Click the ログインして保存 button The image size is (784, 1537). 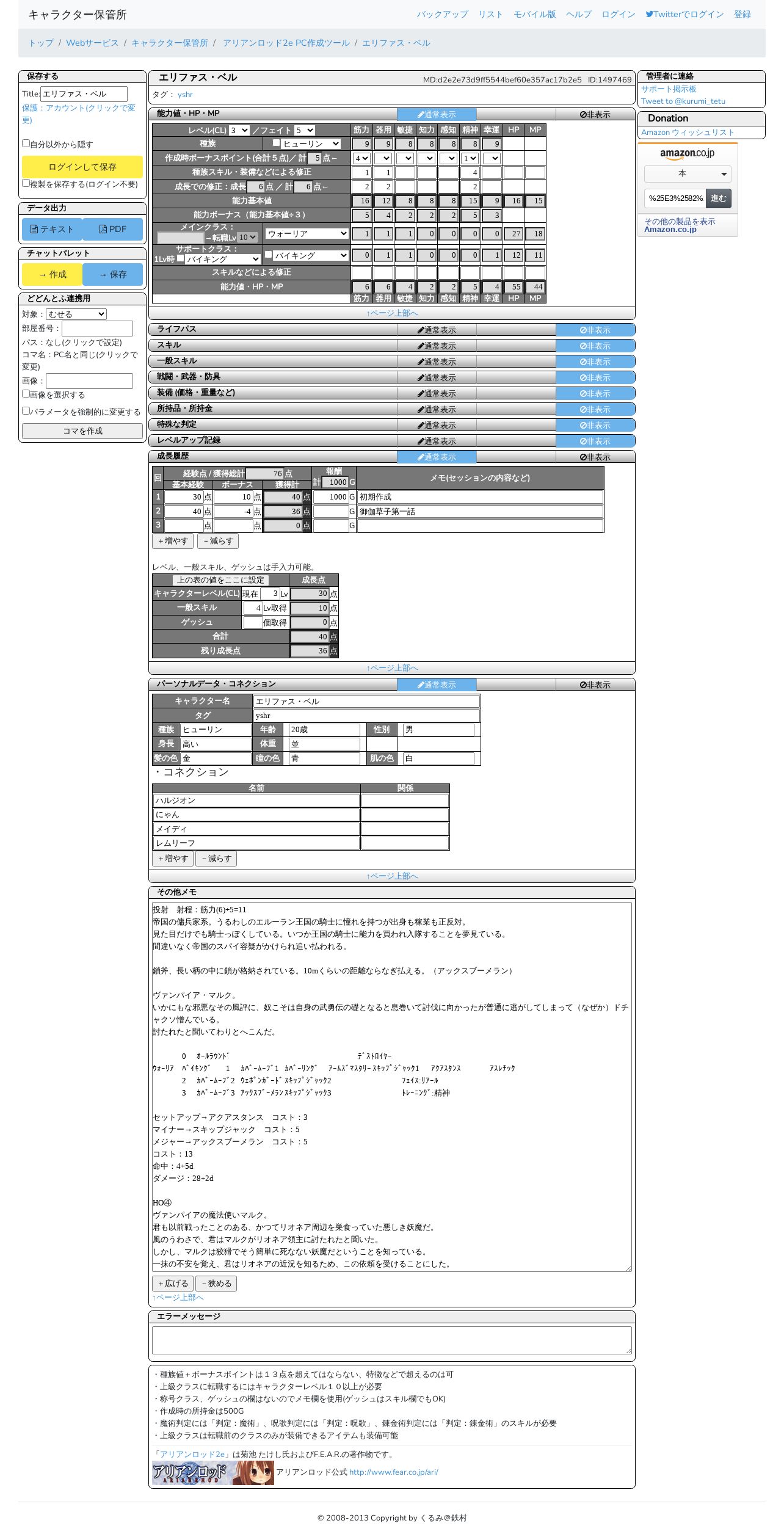[x=82, y=167]
